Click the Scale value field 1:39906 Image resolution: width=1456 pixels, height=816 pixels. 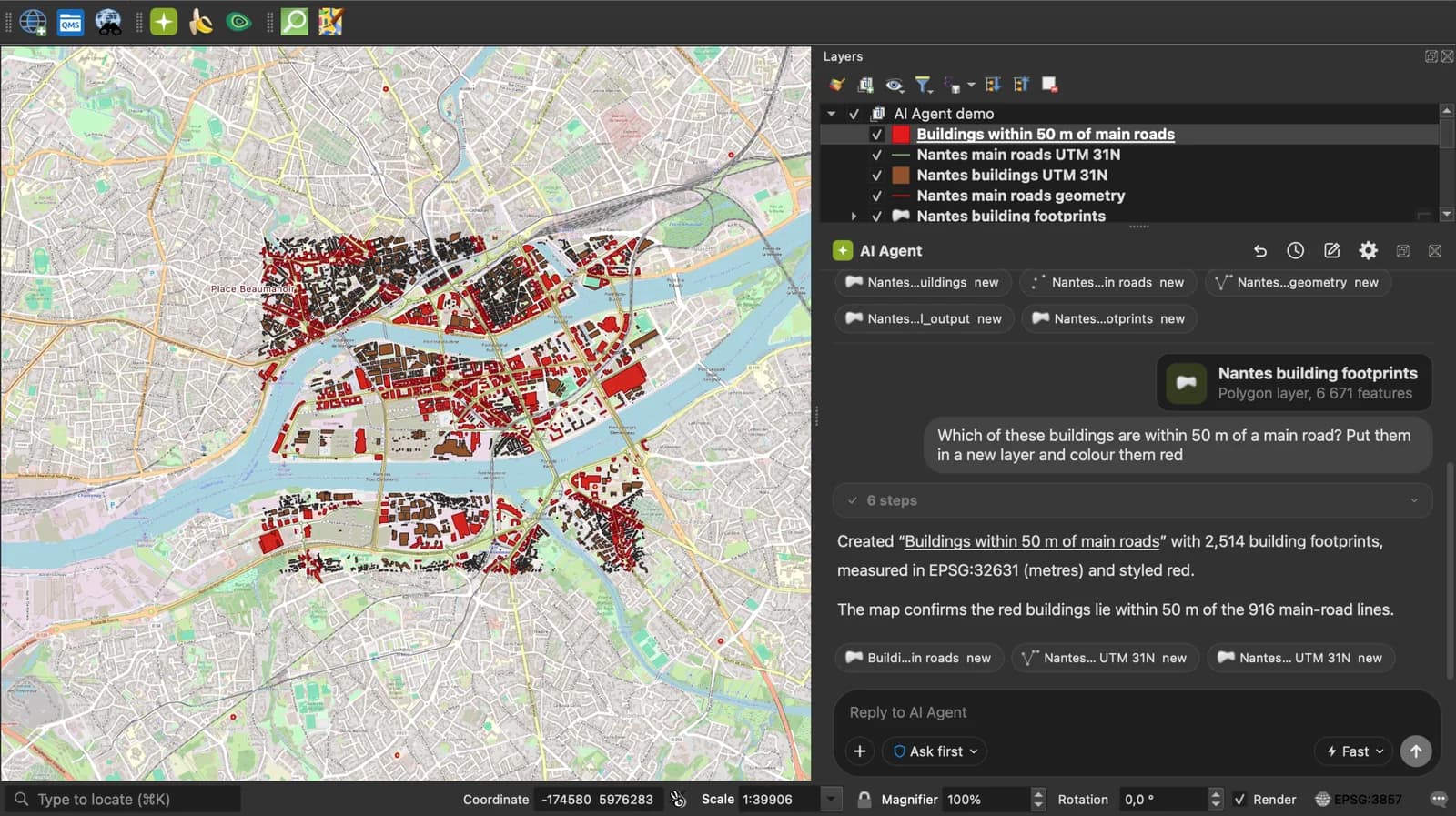778,800
